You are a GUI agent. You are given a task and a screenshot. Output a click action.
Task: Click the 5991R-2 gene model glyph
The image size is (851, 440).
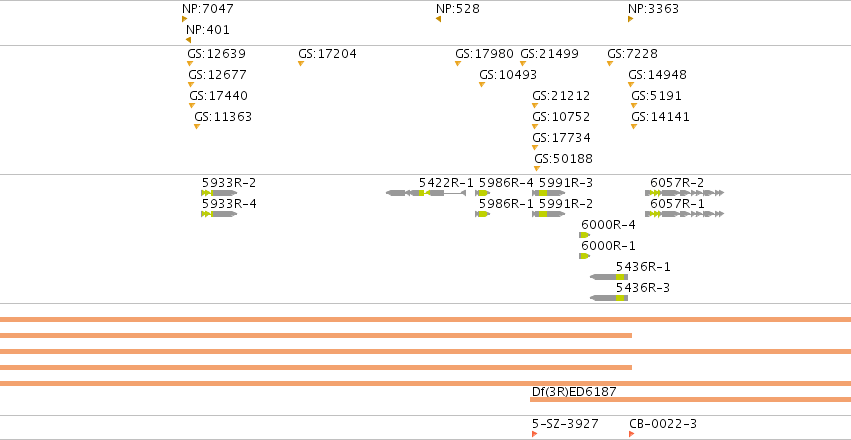tap(549, 214)
